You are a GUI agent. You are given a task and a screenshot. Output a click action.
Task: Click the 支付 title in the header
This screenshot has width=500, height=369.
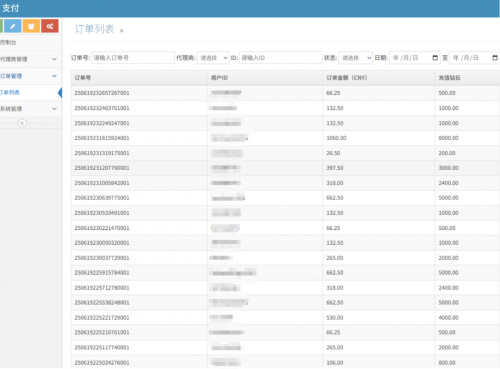point(10,8)
